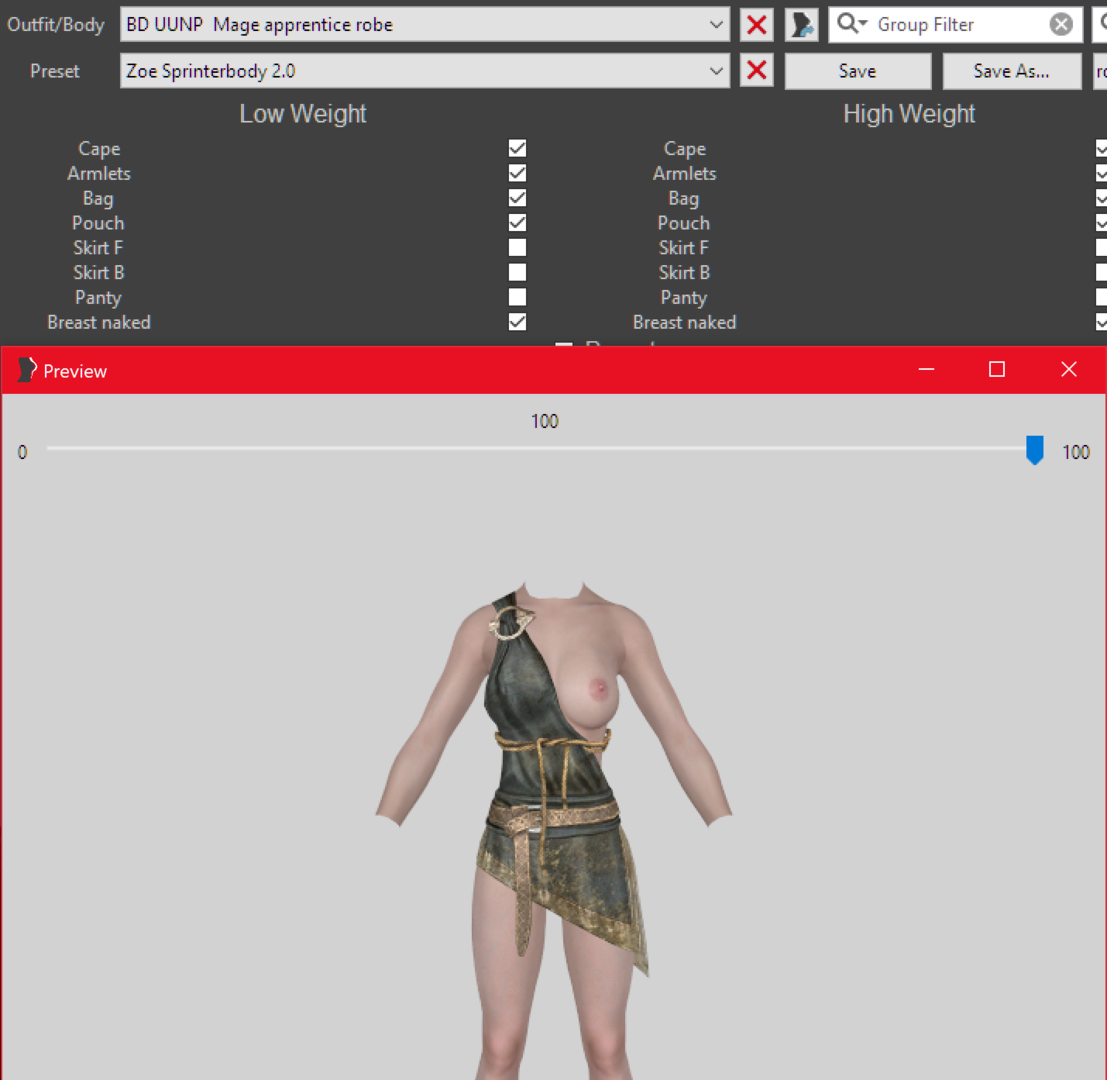Click the Low Weight Breast naked label
This screenshot has width=1107, height=1080.
[99, 323]
